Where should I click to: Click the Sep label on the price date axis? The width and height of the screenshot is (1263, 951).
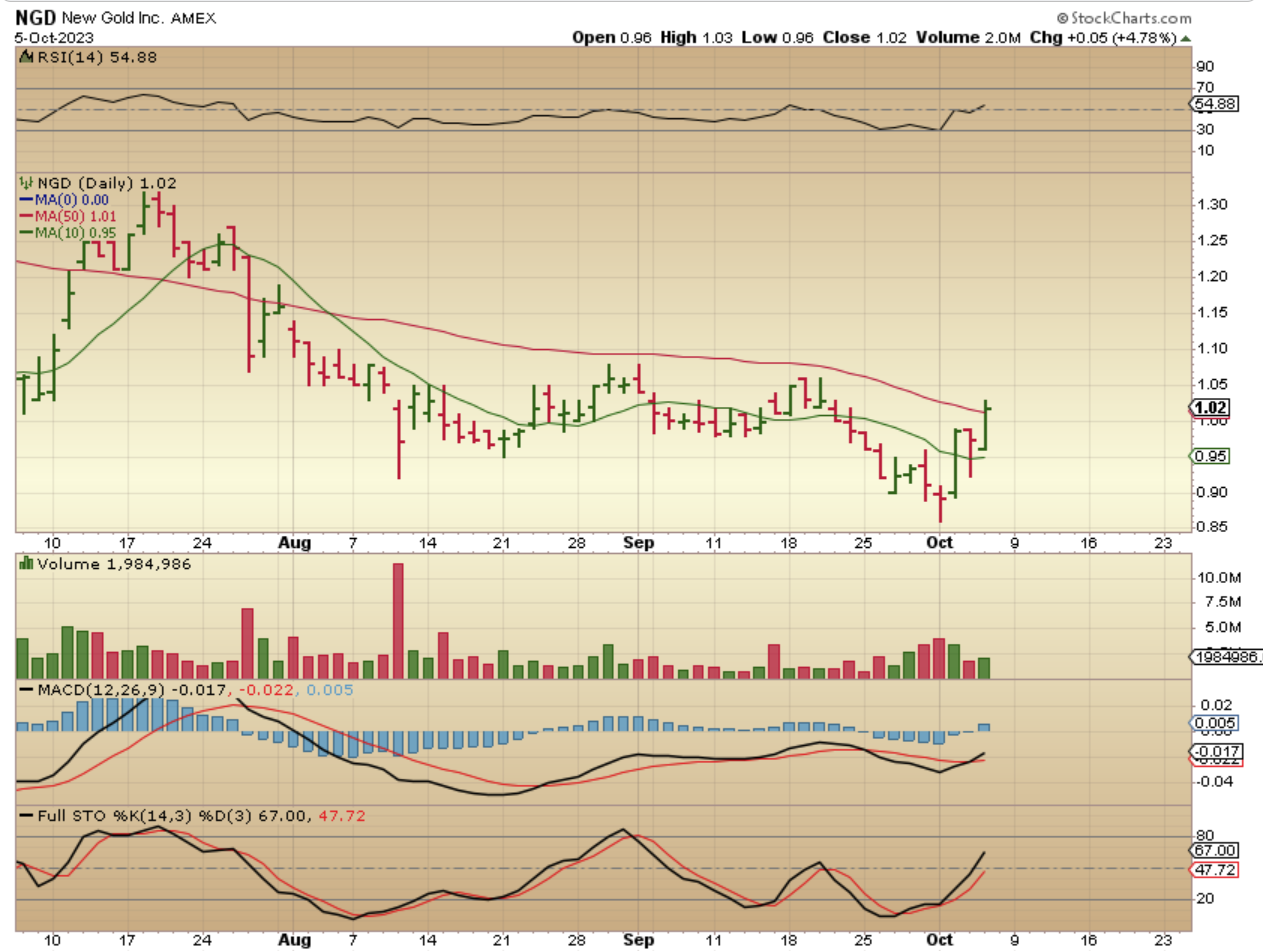(x=639, y=543)
